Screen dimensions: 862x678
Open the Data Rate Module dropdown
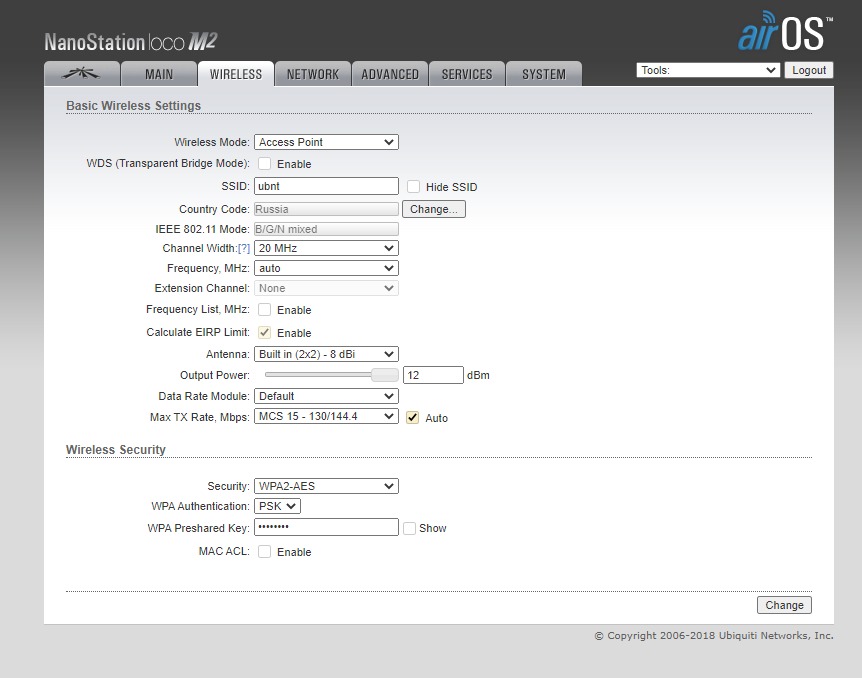pos(326,396)
